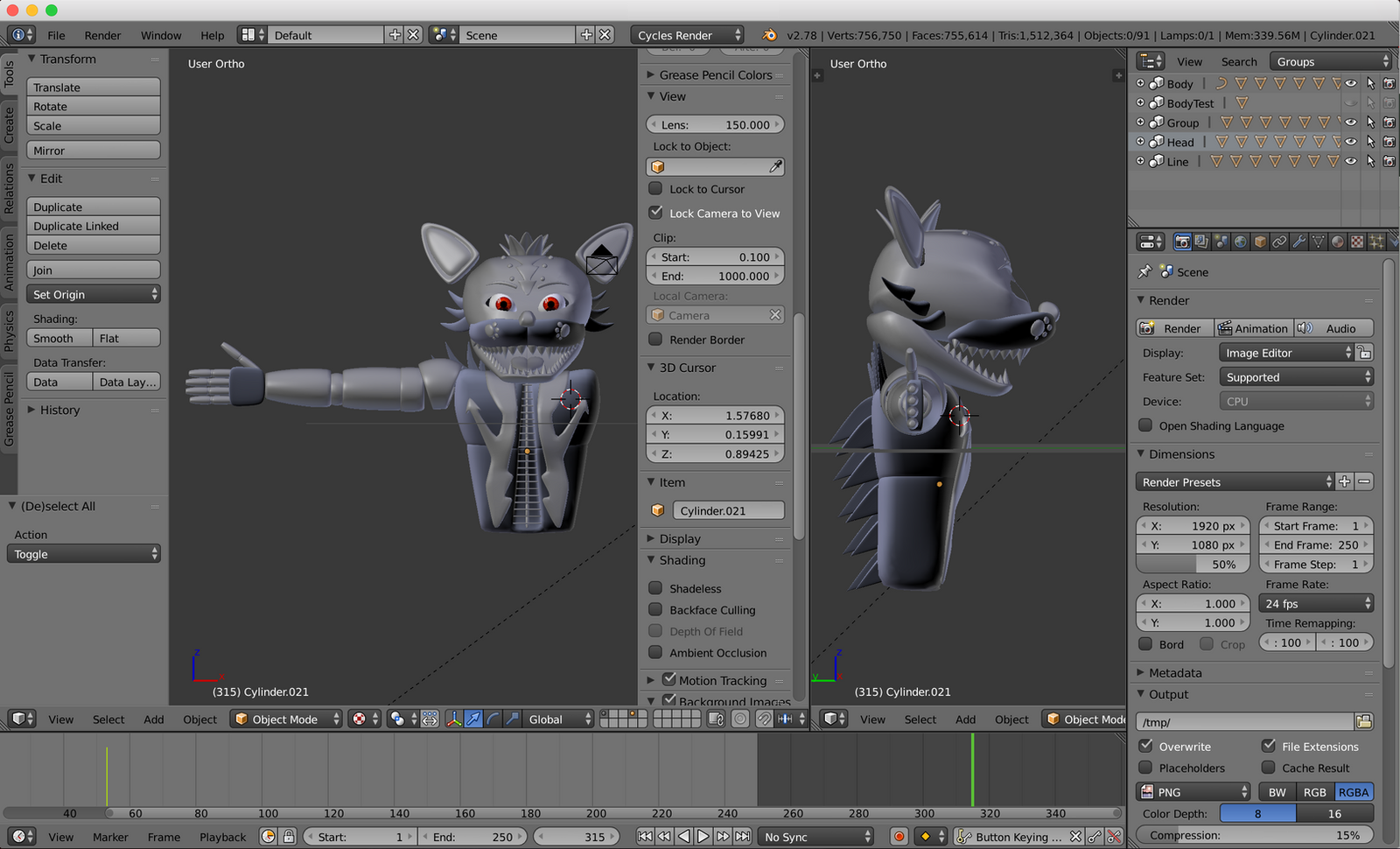Select the rotate manipulator arc icon
The image size is (1400, 849).
[493, 719]
